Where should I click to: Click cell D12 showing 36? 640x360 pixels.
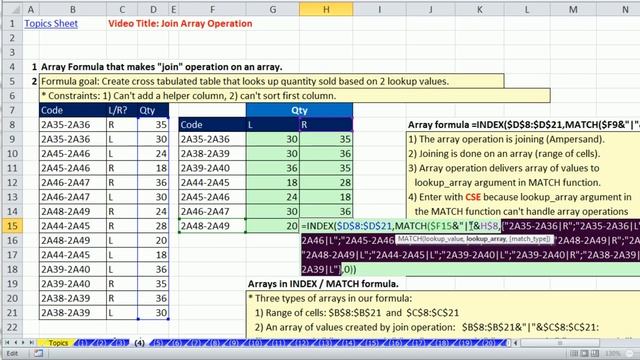153,182
